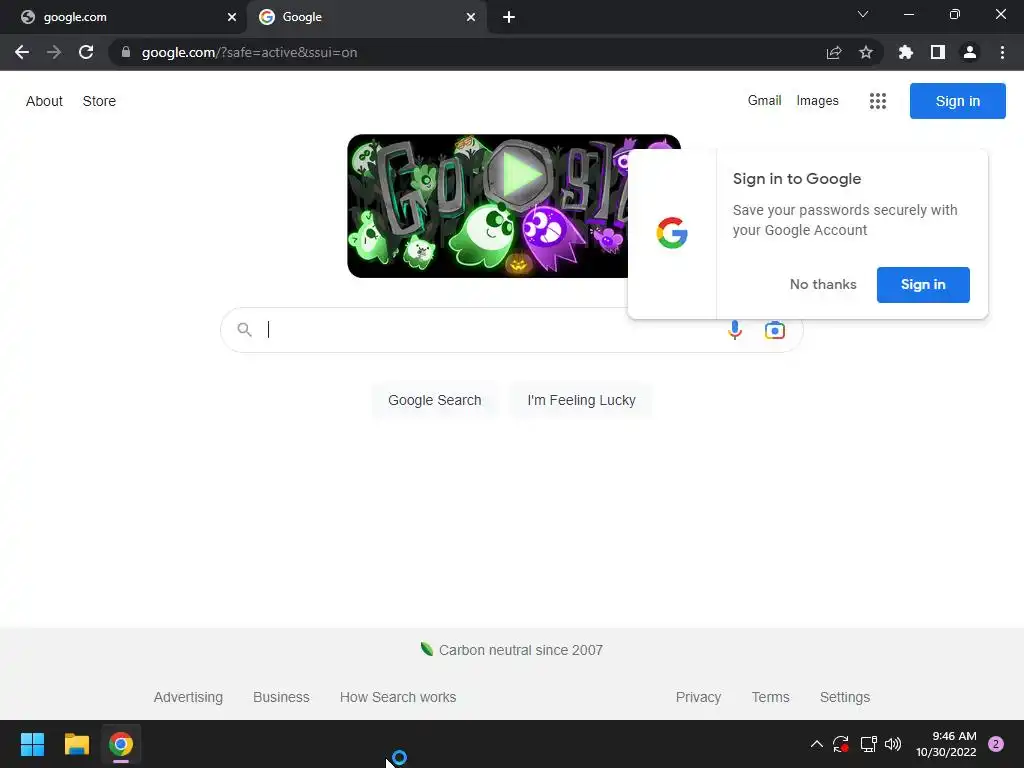Close the google.com tab
This screenshot has height=768, width=1024.
coord(231,17)
